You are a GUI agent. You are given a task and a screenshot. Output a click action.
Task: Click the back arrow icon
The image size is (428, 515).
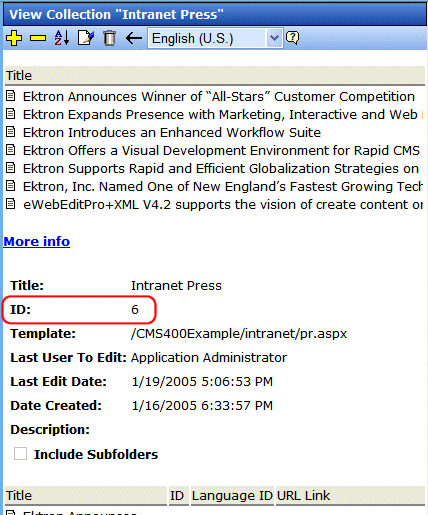click(134, 38)
